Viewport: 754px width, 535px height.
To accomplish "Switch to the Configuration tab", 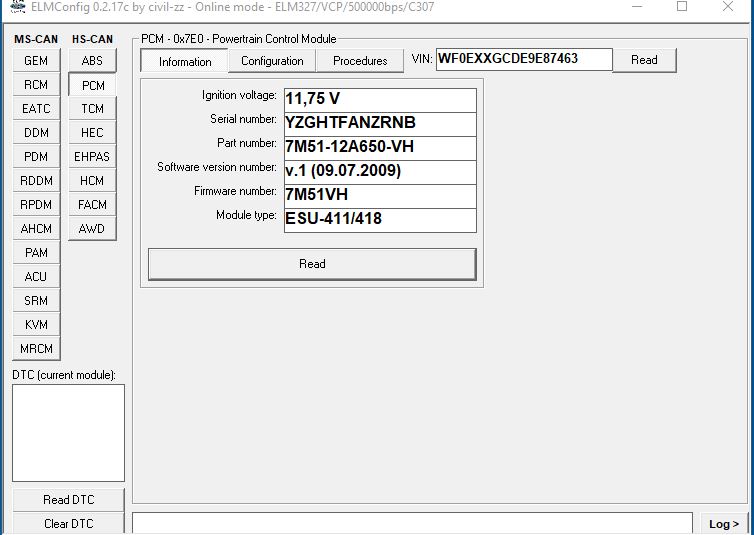I will [x=272, y=61].
